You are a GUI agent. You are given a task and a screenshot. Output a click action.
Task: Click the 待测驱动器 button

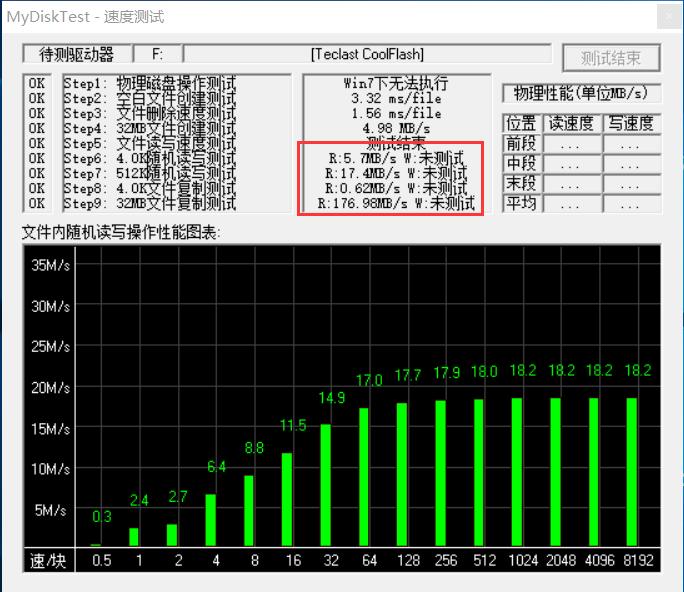[76, 54]
